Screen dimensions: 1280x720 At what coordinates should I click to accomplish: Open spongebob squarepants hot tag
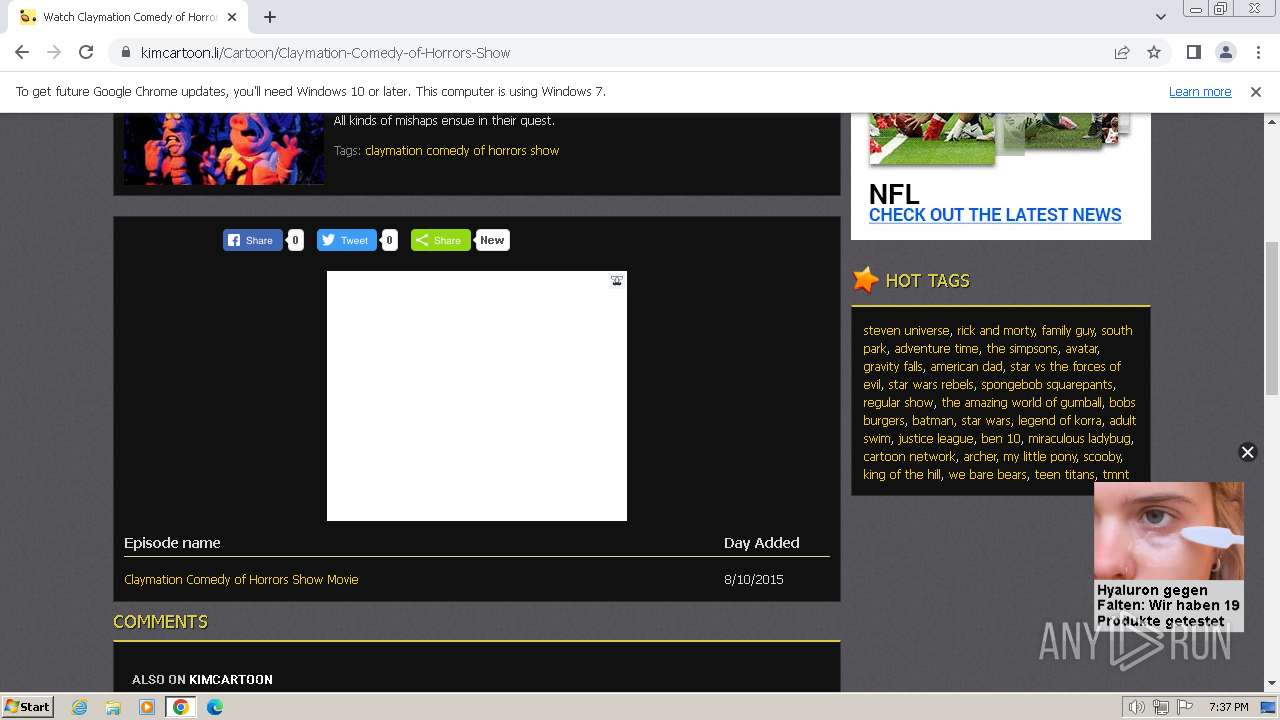[x=1046, y=384]
